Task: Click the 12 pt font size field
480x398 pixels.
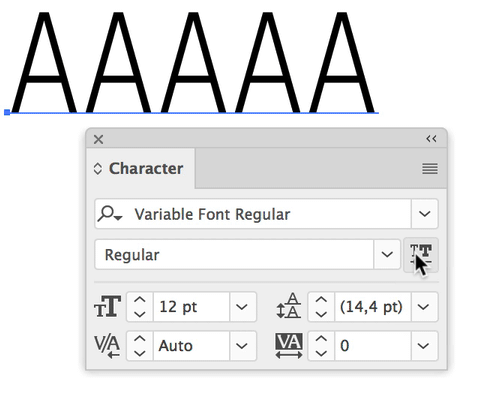Action: [x=191, y=307]
